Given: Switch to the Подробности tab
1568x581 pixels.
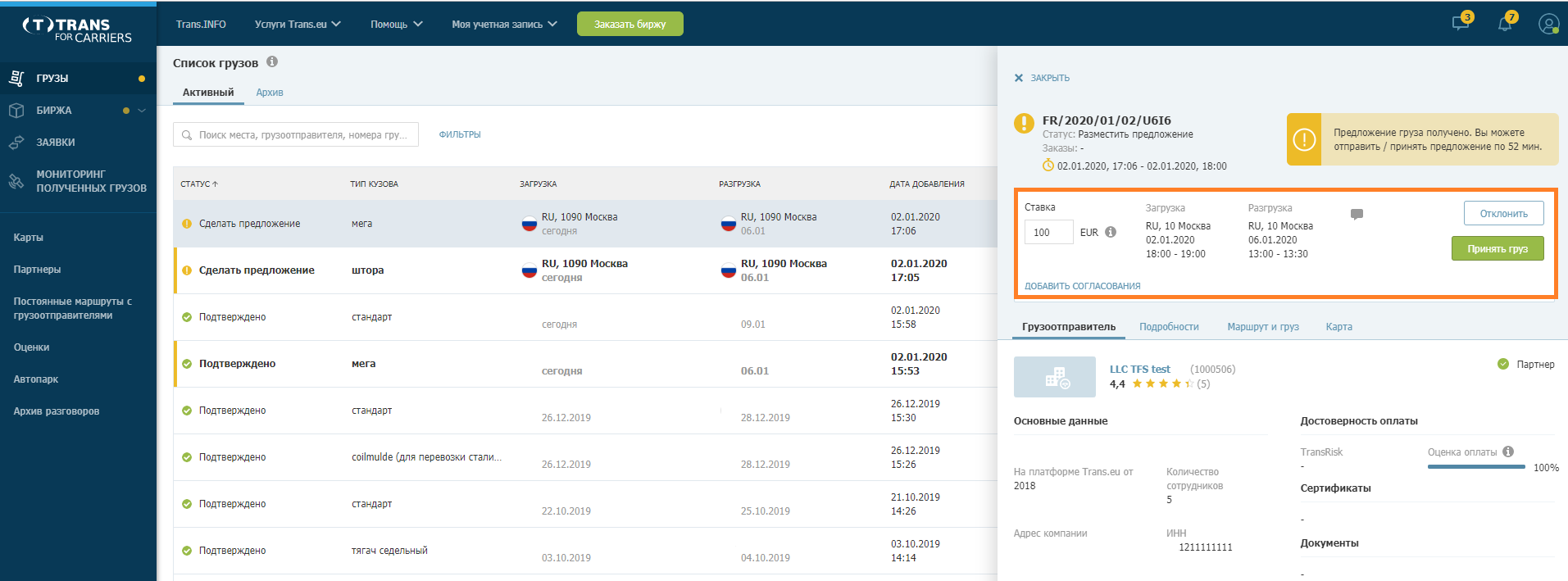Looking at the screenshot, I should click(x=1169, y=327).
